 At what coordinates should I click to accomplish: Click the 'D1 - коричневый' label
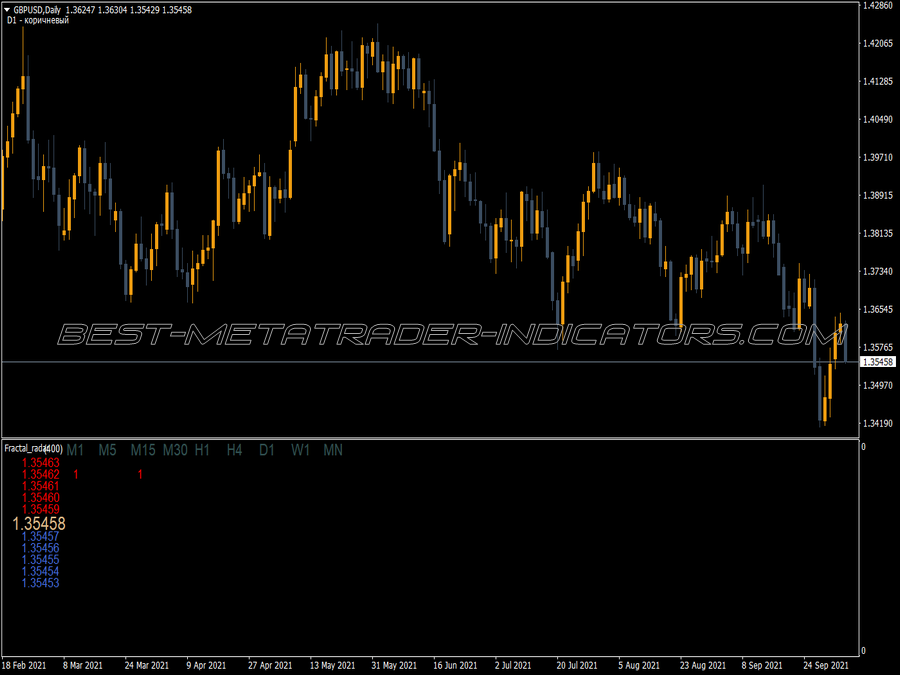(x=38, y=20)
